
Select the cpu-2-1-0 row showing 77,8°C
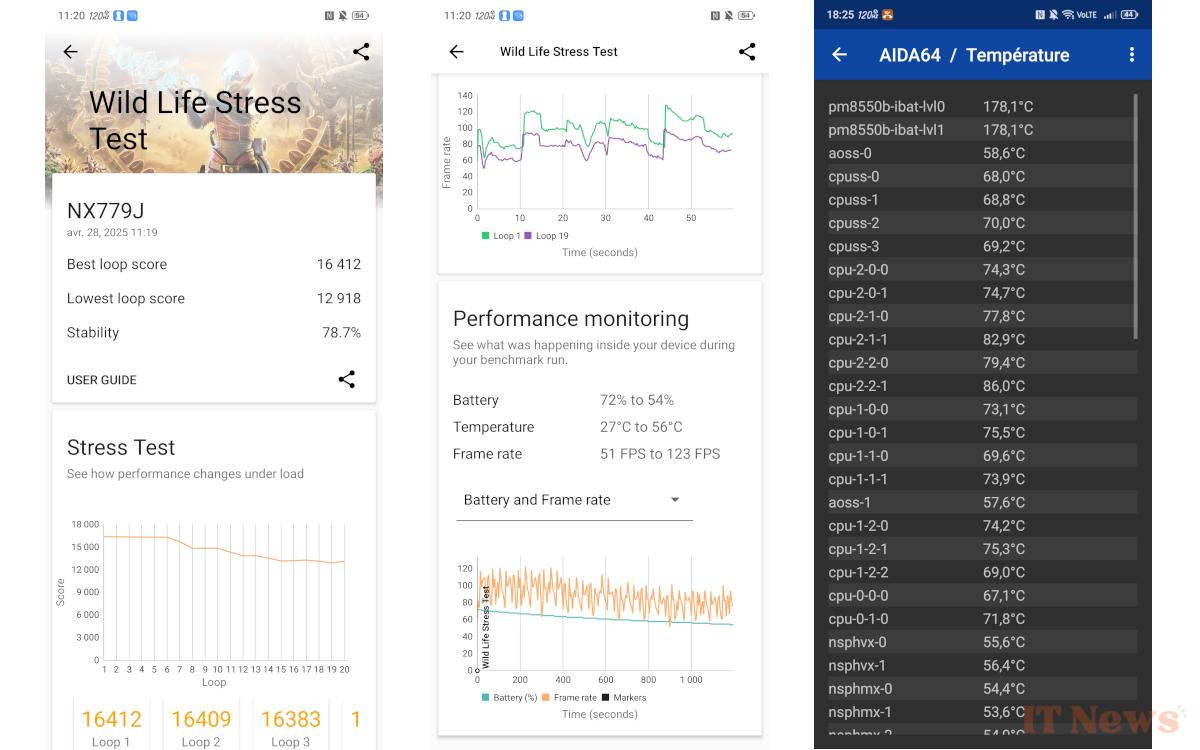(x=981, y=316)
